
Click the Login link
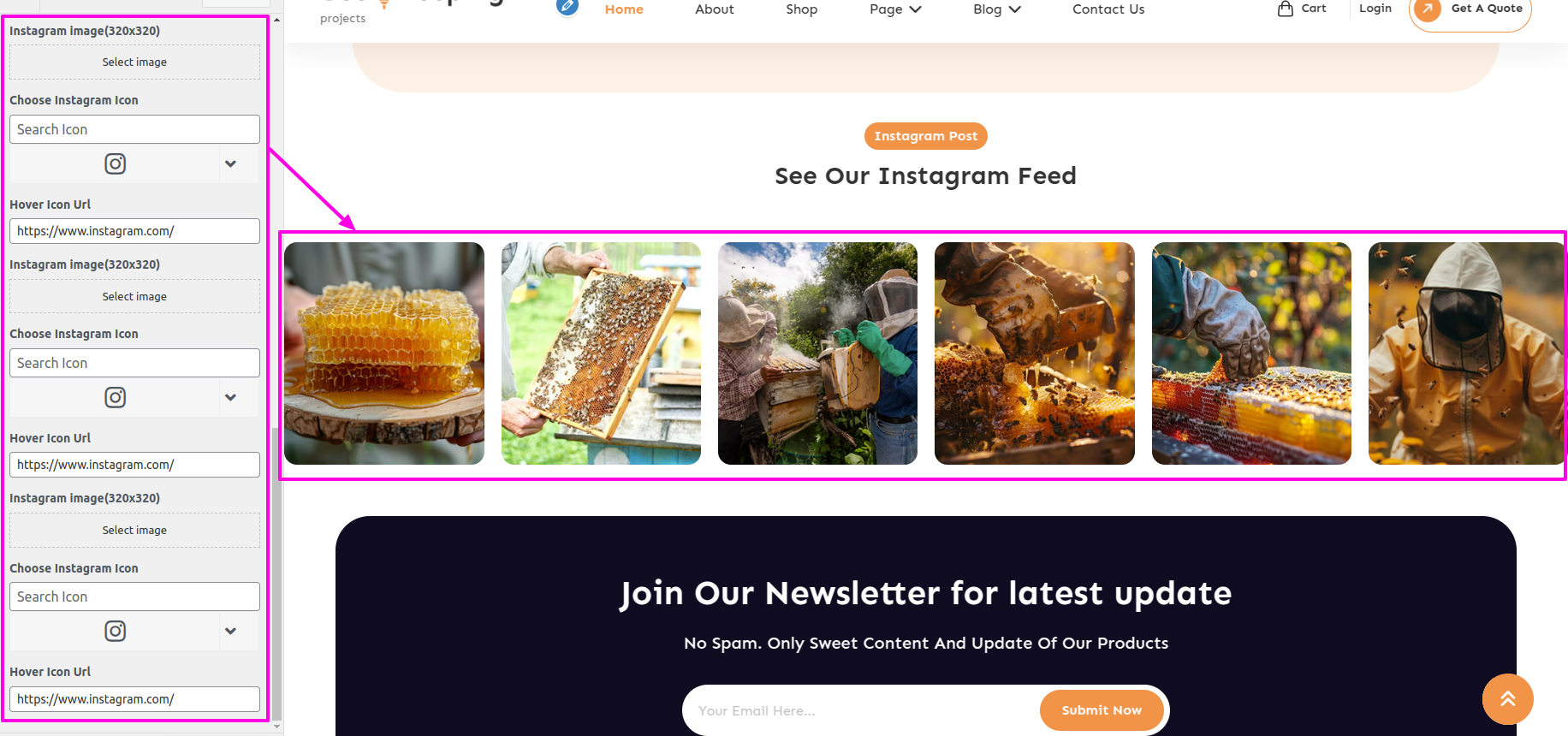coord(1375,9)
